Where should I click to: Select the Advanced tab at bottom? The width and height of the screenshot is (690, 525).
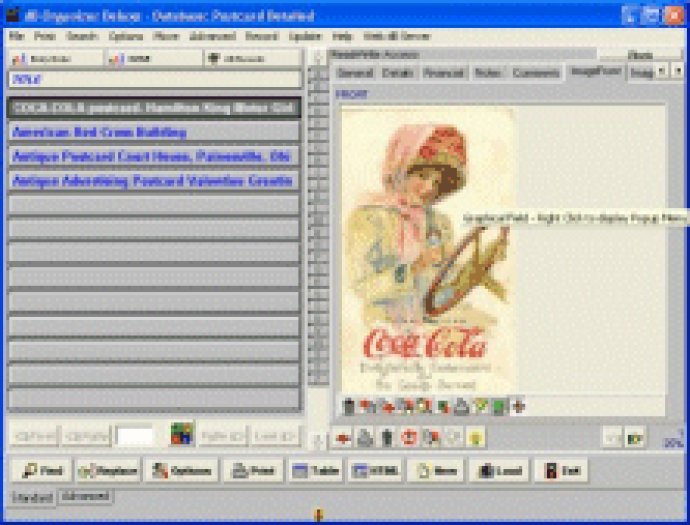85,496
